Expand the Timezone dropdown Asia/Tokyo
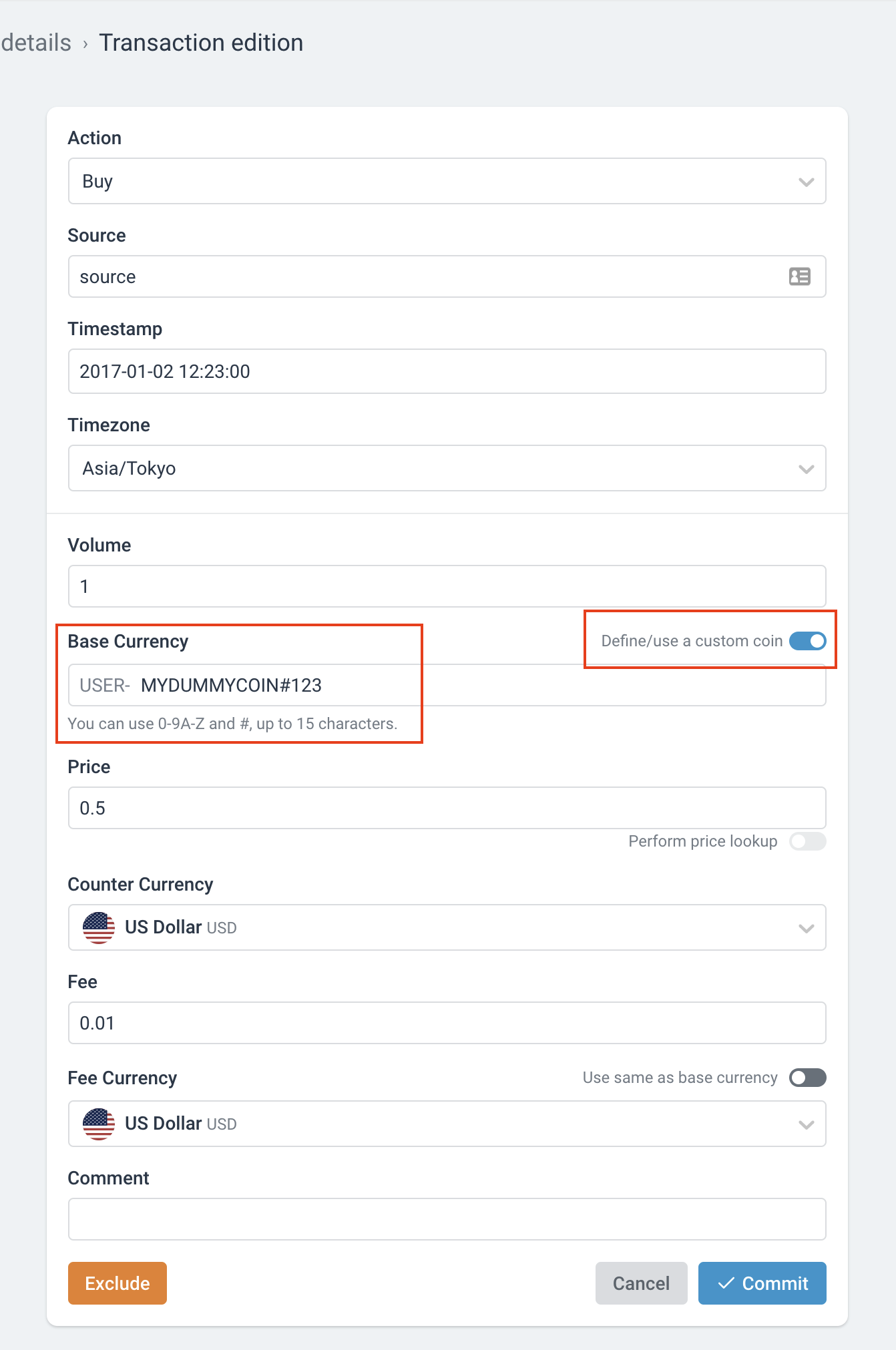 point(447,468)
